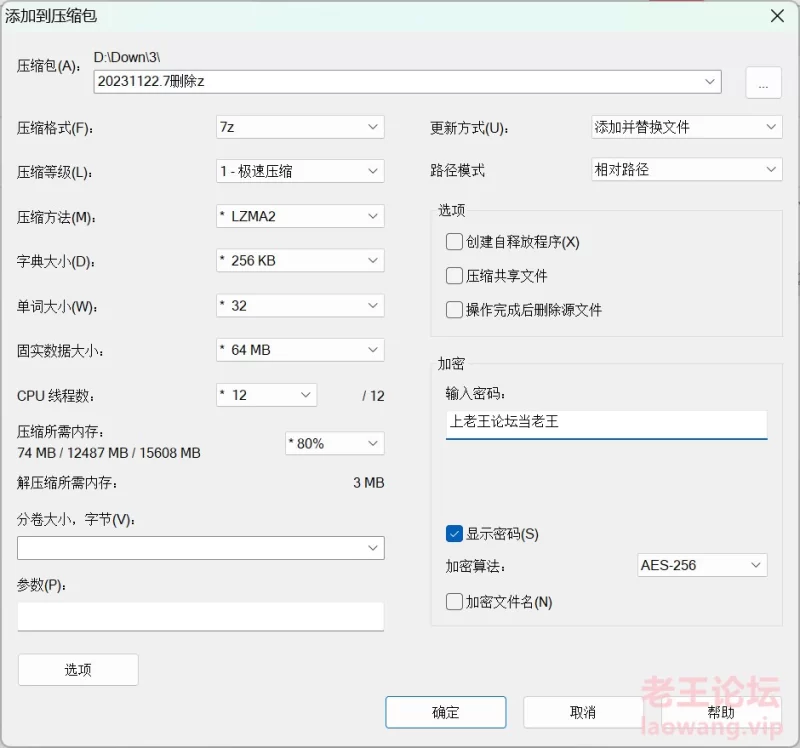Click the 参数(P) parameters input field
Viewport: 800px width, 748px height.
click(201, 616)
